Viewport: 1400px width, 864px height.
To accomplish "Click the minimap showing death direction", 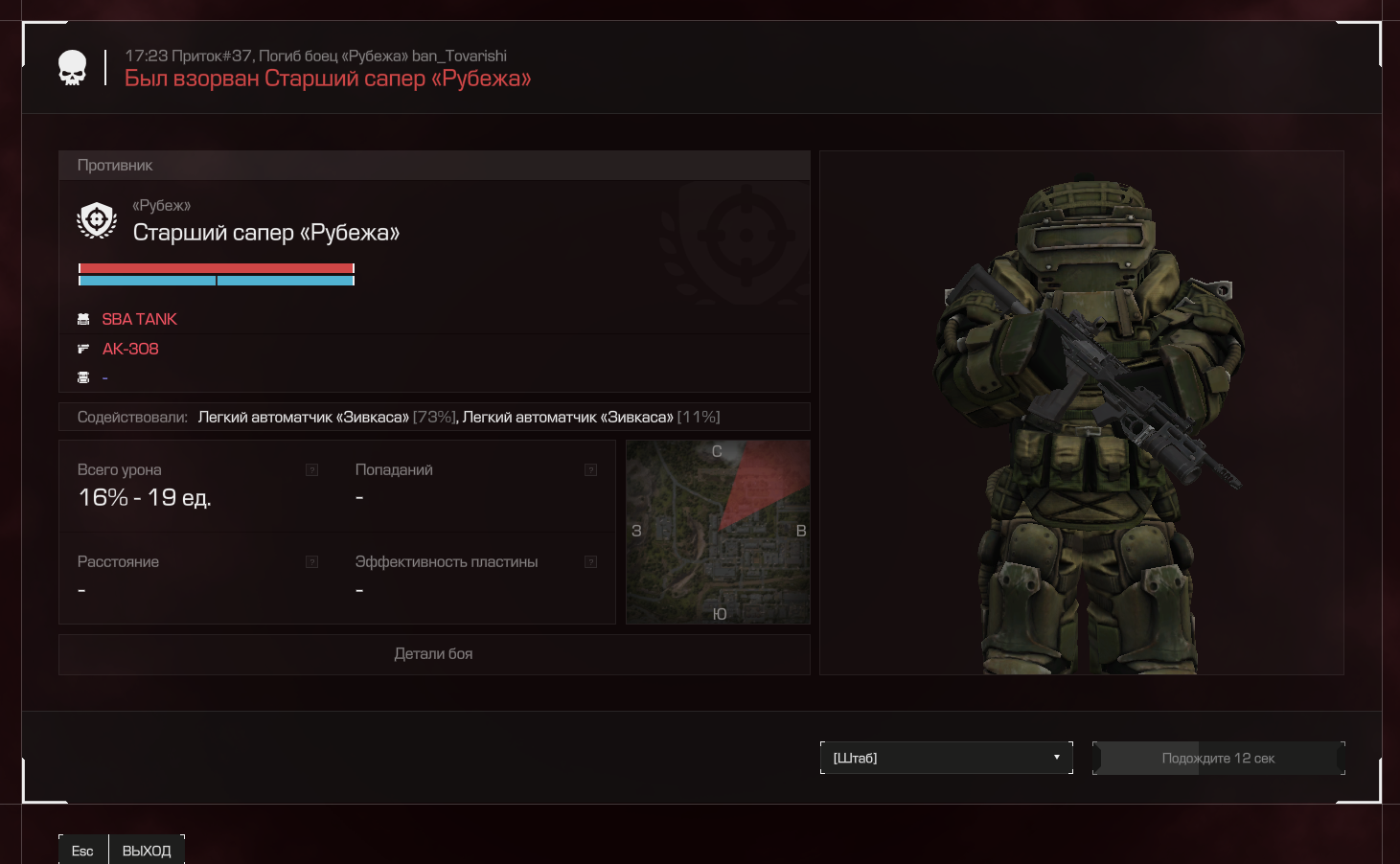I will (718, 532).
